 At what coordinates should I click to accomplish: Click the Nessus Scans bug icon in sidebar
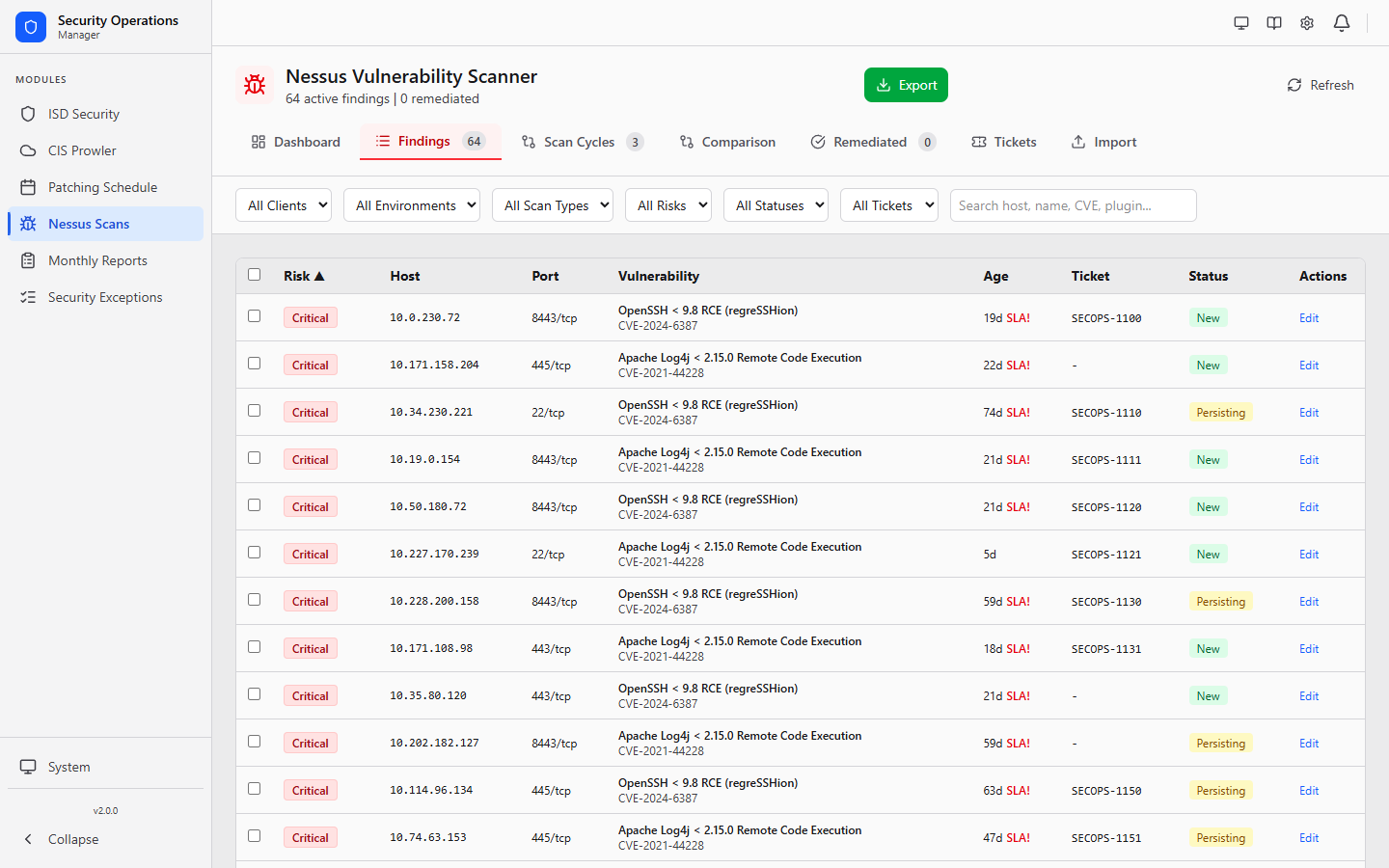(x=28, y=224)
